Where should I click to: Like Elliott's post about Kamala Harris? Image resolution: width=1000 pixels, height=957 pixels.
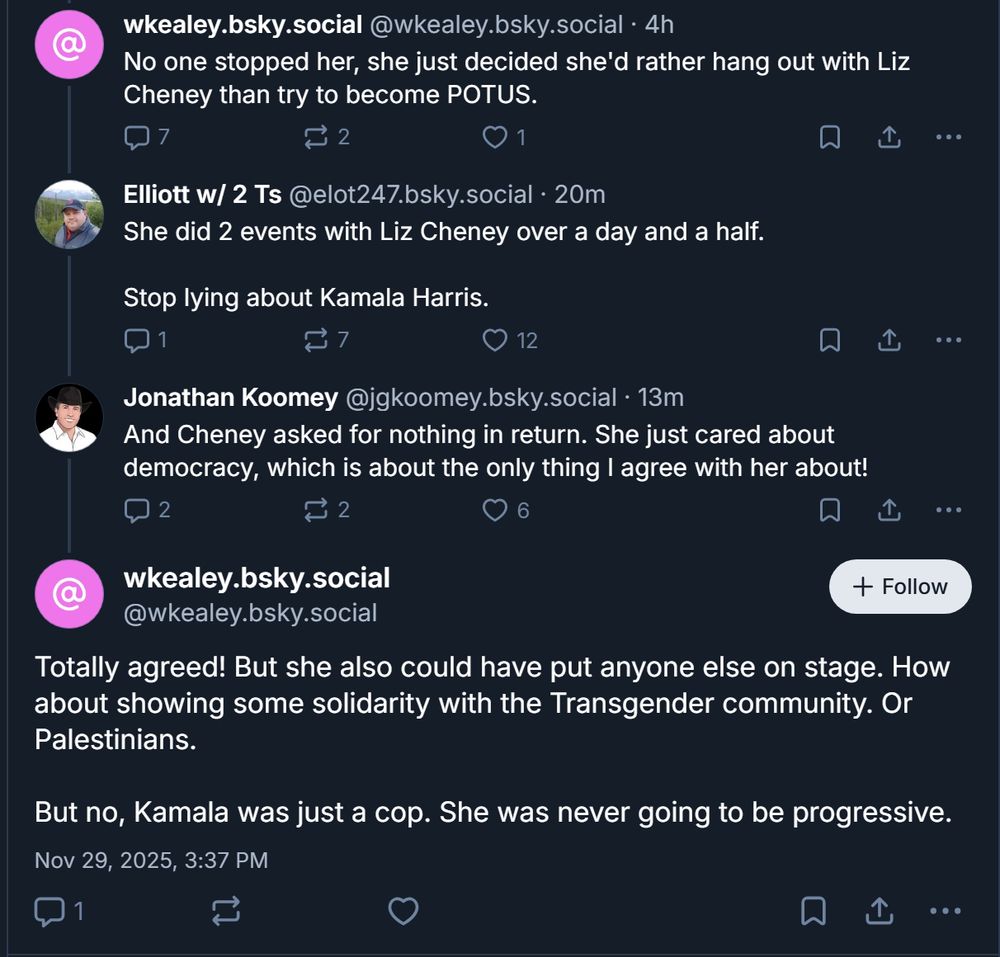(495, 340)
